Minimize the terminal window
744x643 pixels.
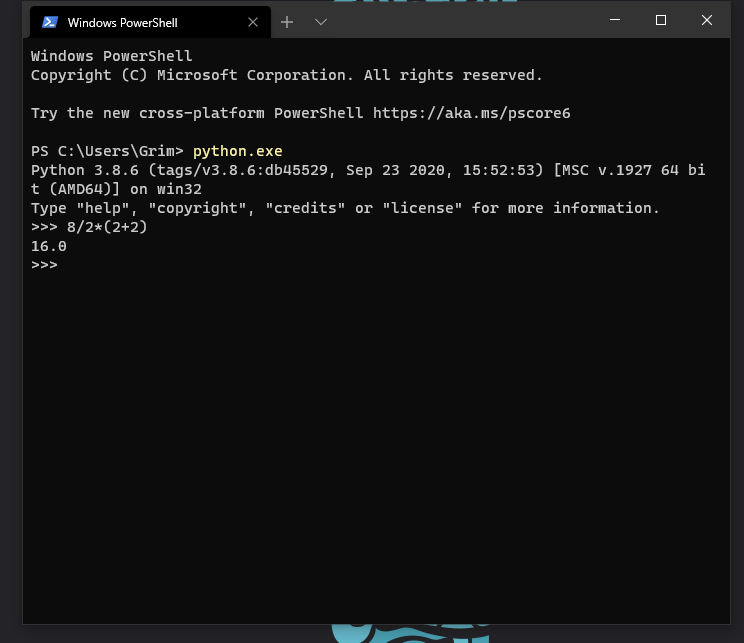coord(615,20)
